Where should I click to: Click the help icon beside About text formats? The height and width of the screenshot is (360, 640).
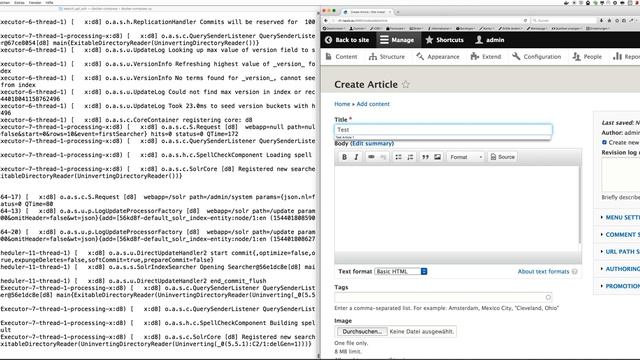click(x=575, y=271)
